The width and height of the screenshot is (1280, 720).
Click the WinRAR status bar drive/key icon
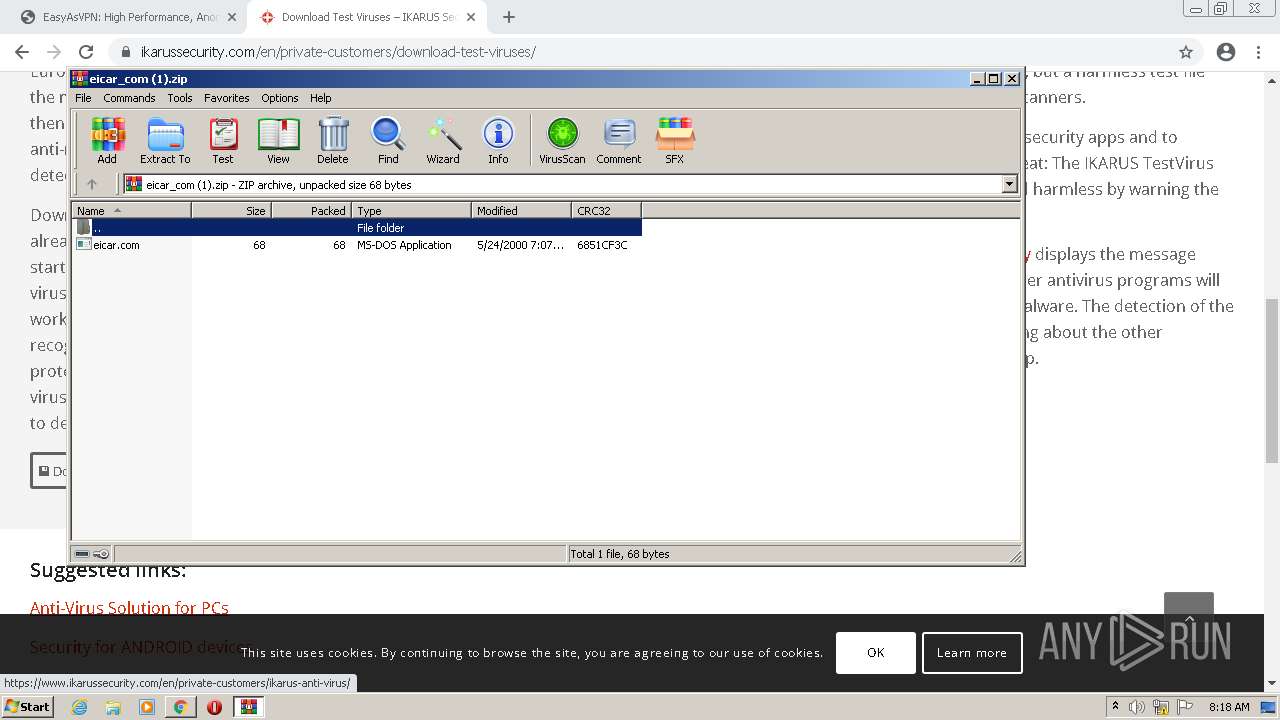[92, 554]
